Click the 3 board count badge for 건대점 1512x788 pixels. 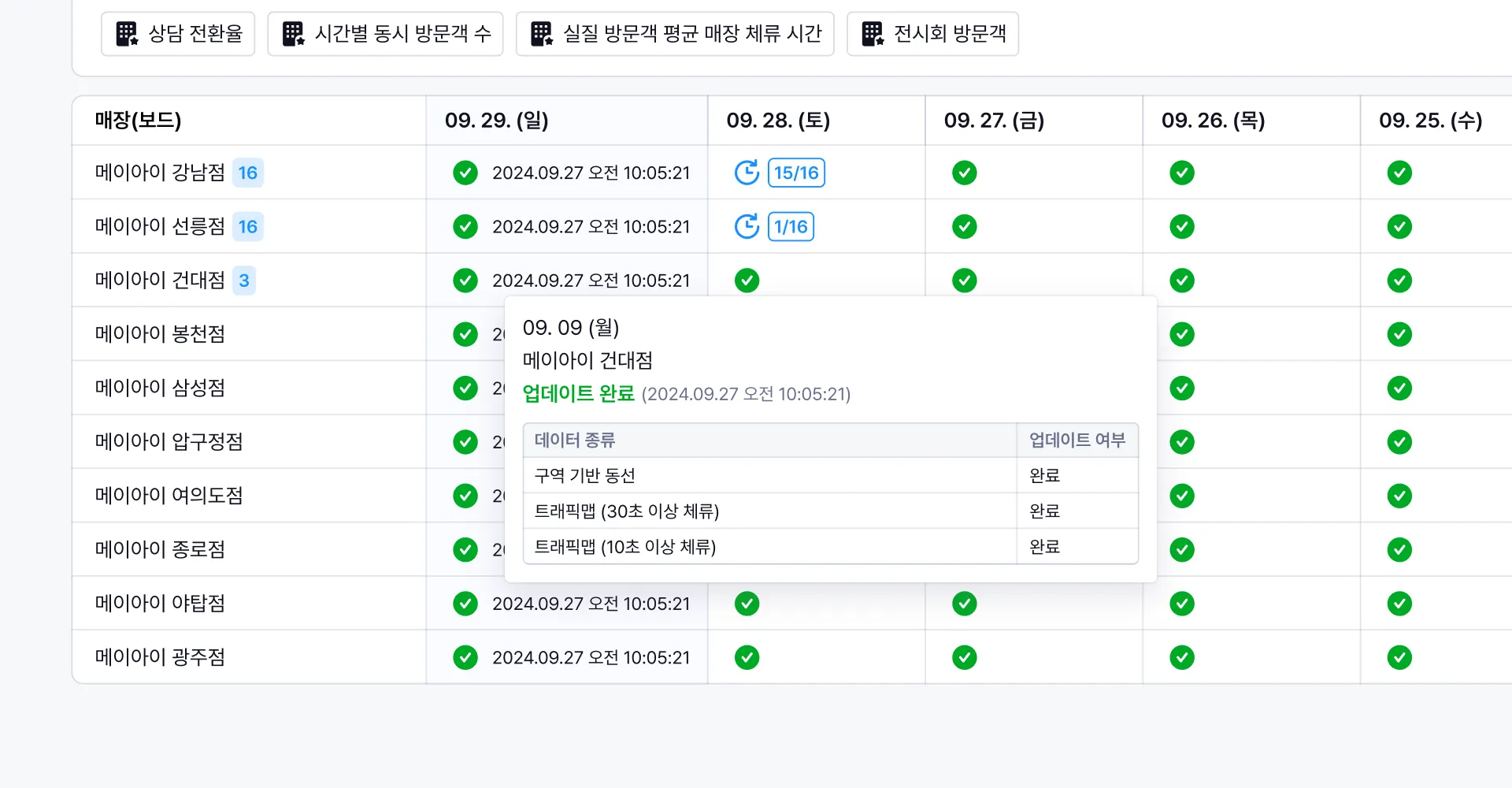click(244, 281)
